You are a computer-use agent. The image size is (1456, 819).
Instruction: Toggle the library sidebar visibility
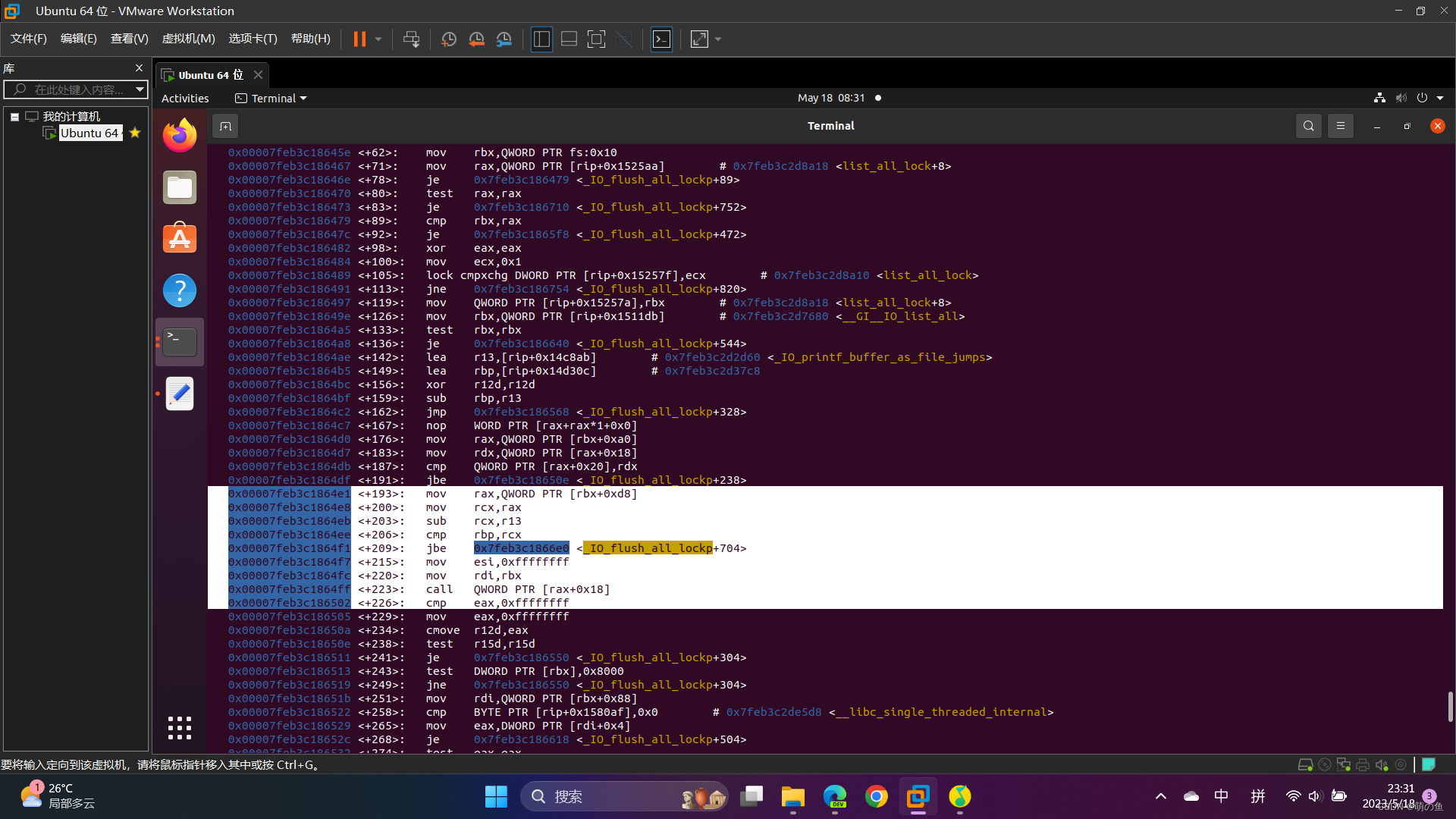(x=541, y=39)
